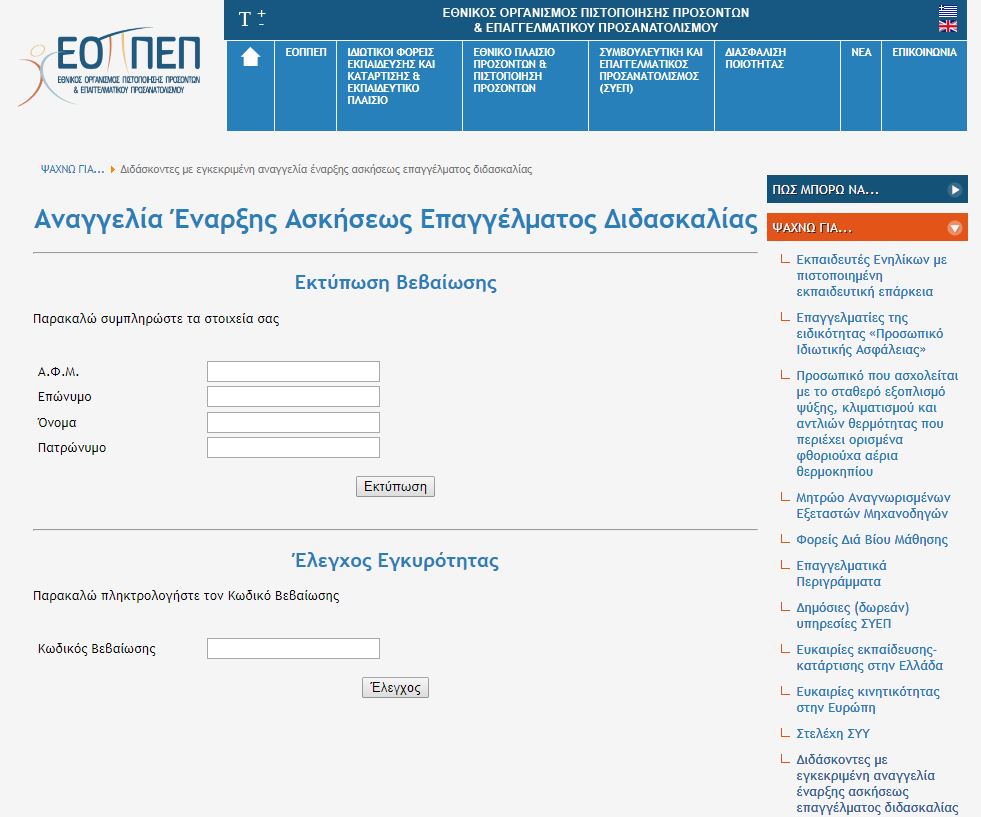Viewport: 981px width, 817px height.
Task: Open the ΝΕΑ menu item
Action: tap(860, 52)
